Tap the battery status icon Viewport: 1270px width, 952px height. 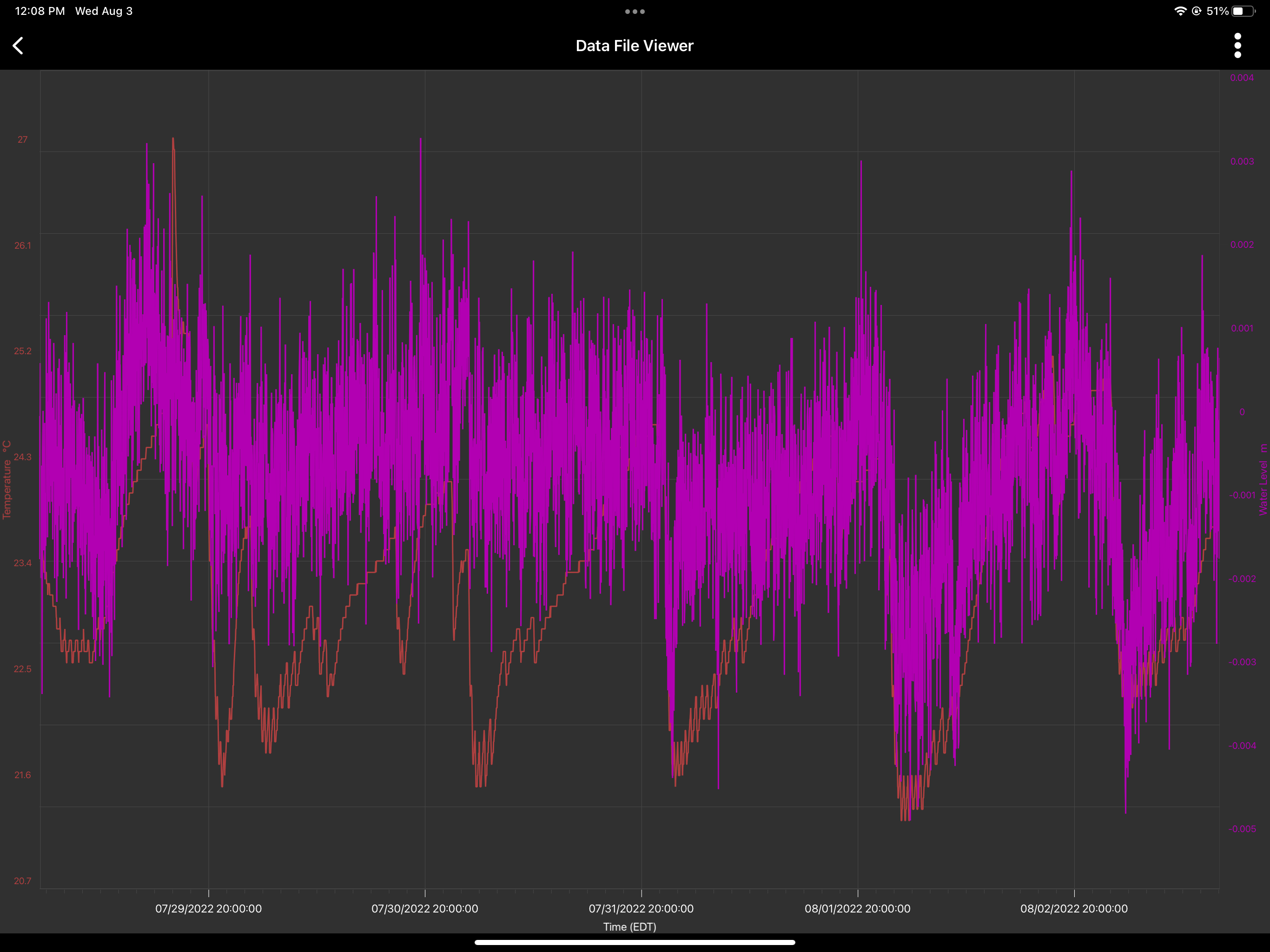point(1243,11)
